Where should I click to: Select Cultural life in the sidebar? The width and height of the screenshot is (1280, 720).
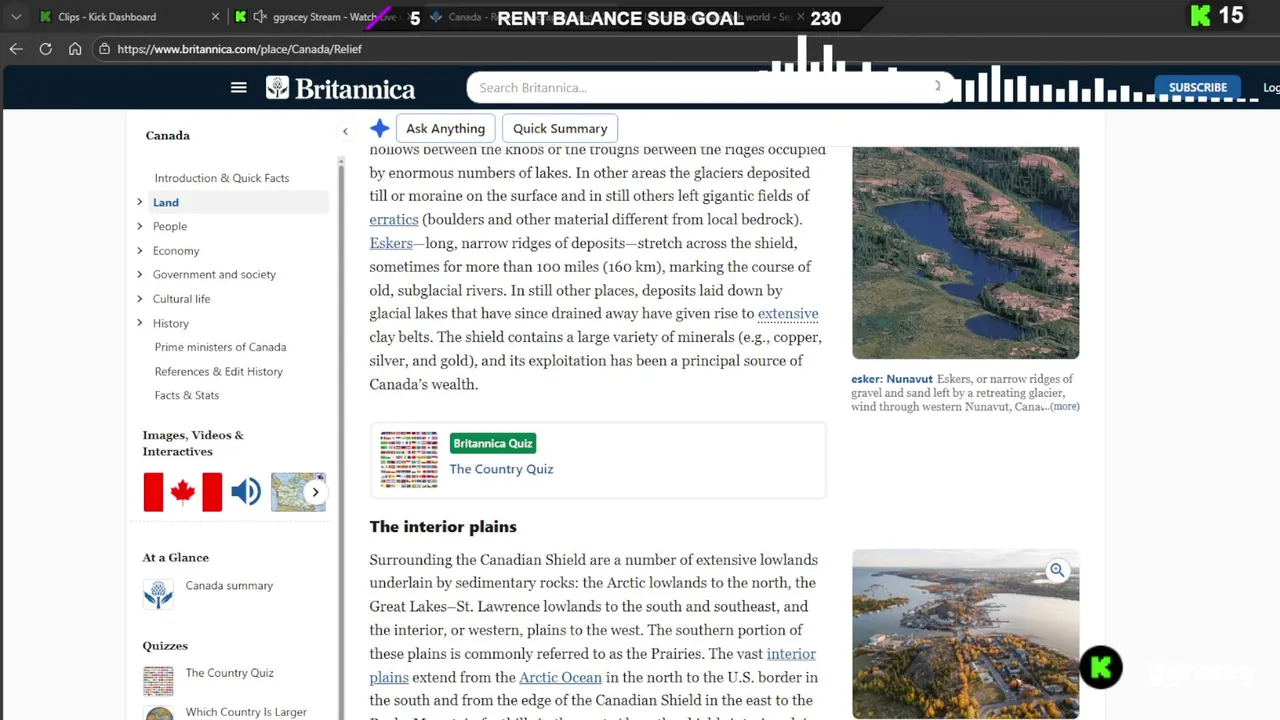pyautogui.click(x=181, y=299)
